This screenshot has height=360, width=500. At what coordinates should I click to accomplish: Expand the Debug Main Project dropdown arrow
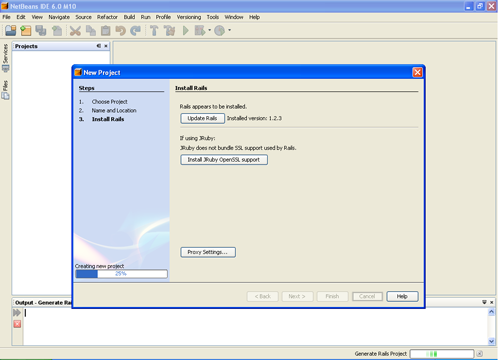210,30
